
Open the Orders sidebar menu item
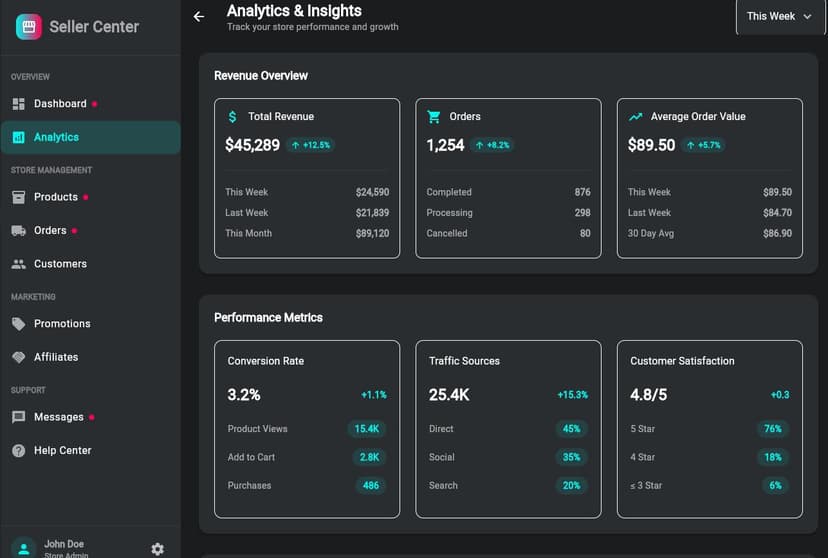tap(50, 231)
